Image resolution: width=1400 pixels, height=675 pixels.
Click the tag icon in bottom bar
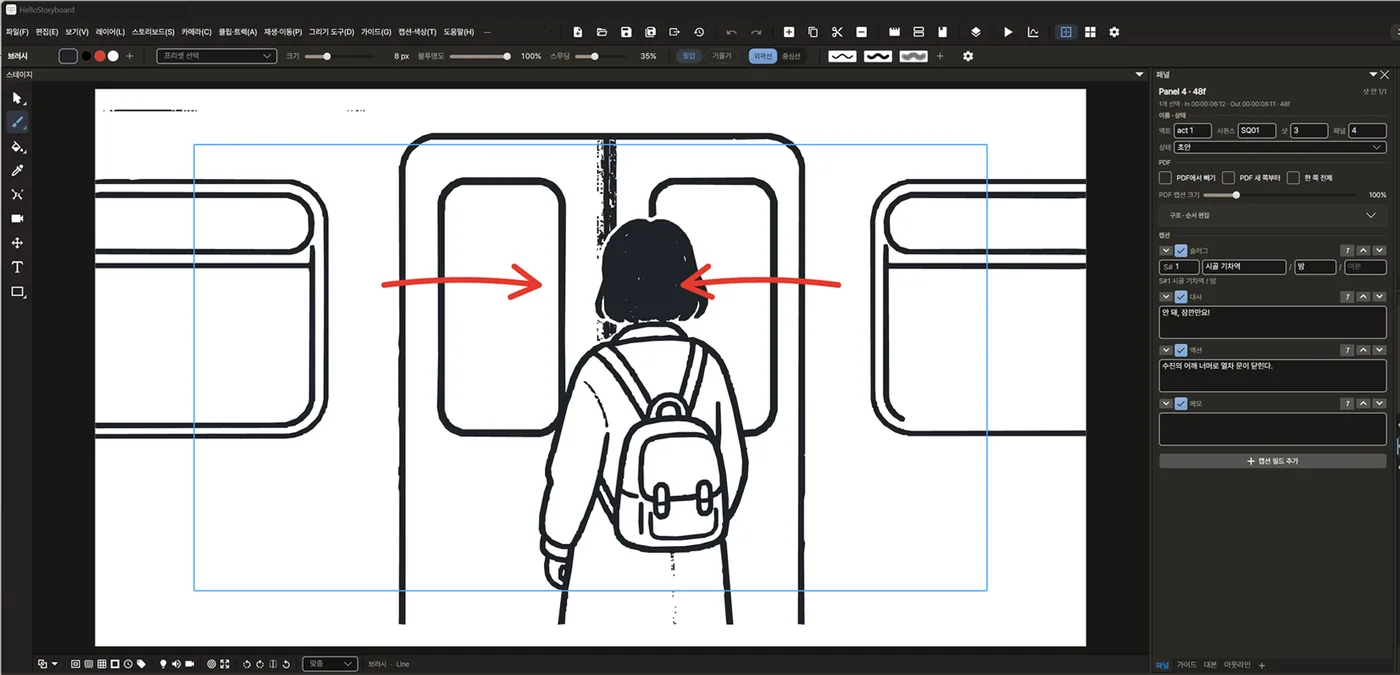[x=141, y=664]
